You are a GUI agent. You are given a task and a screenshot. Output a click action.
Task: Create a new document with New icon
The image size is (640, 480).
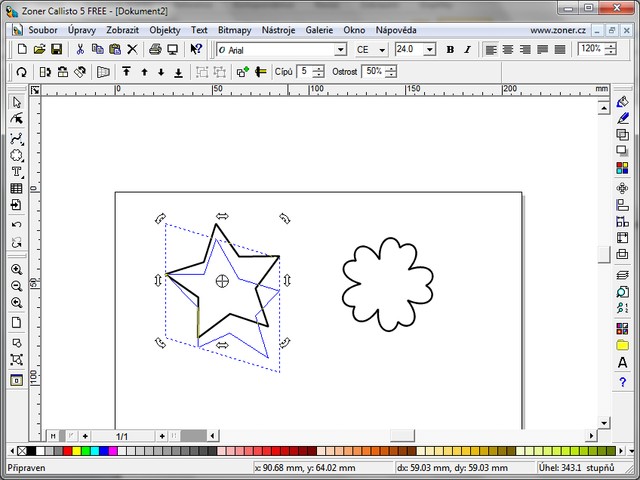pyautogui.click(x=22, y=49)
